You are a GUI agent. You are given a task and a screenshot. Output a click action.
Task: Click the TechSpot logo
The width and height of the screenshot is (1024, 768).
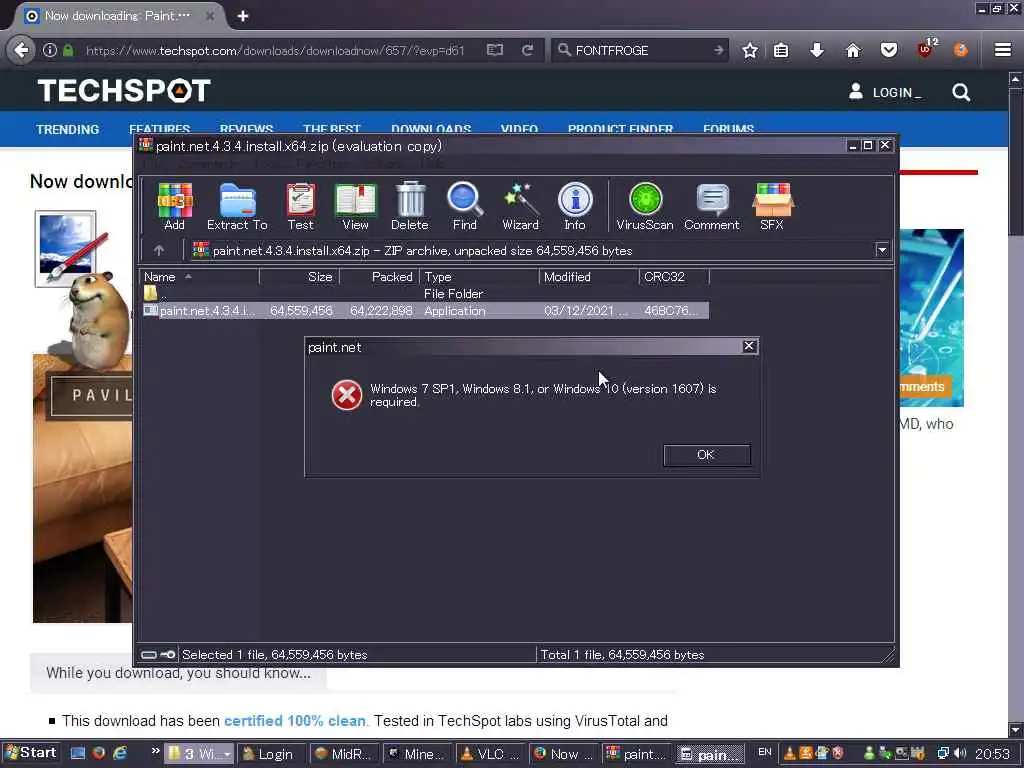point(124,91)
